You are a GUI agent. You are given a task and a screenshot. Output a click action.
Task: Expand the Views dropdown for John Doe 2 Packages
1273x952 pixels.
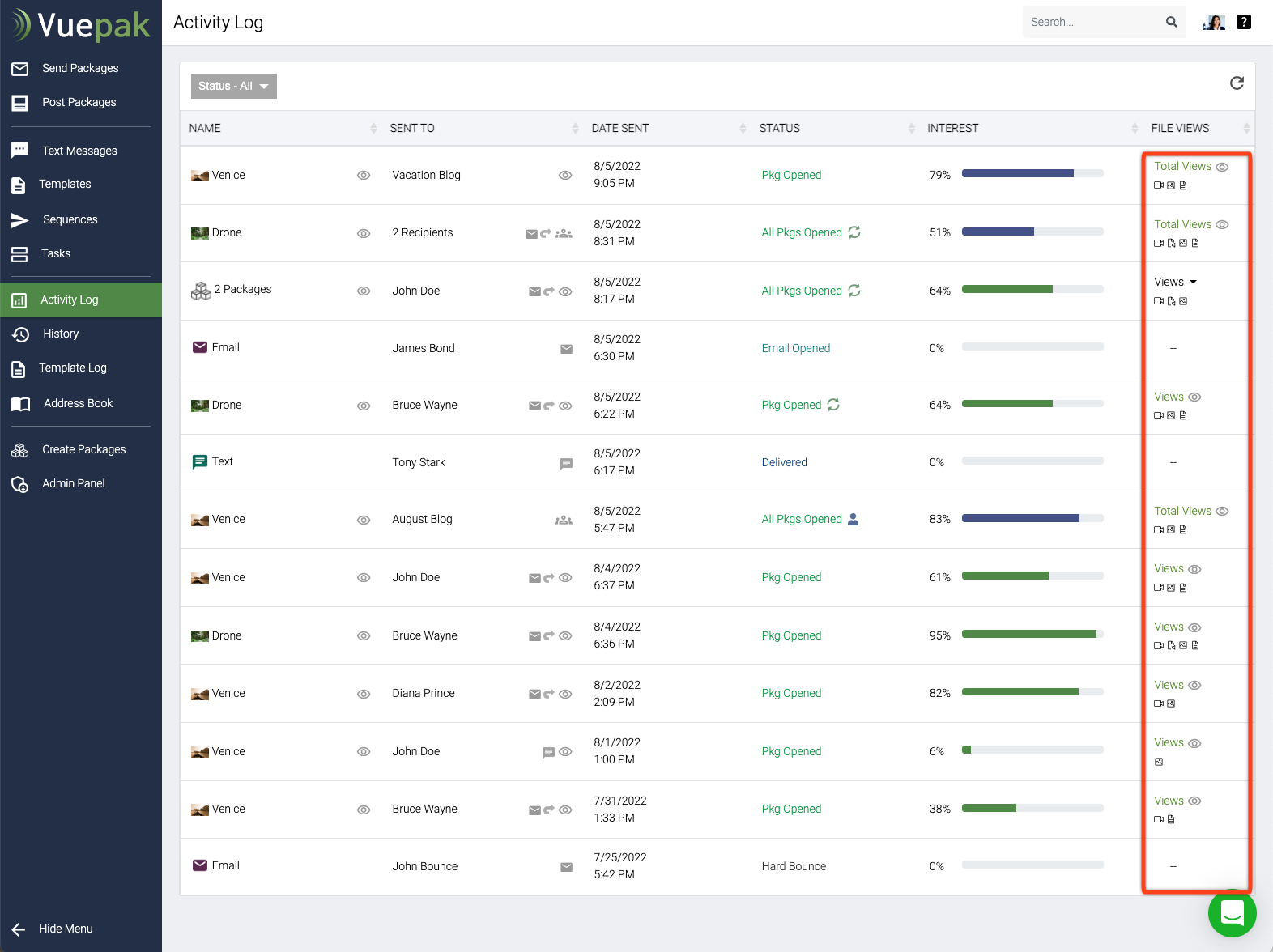(1176, 283)
